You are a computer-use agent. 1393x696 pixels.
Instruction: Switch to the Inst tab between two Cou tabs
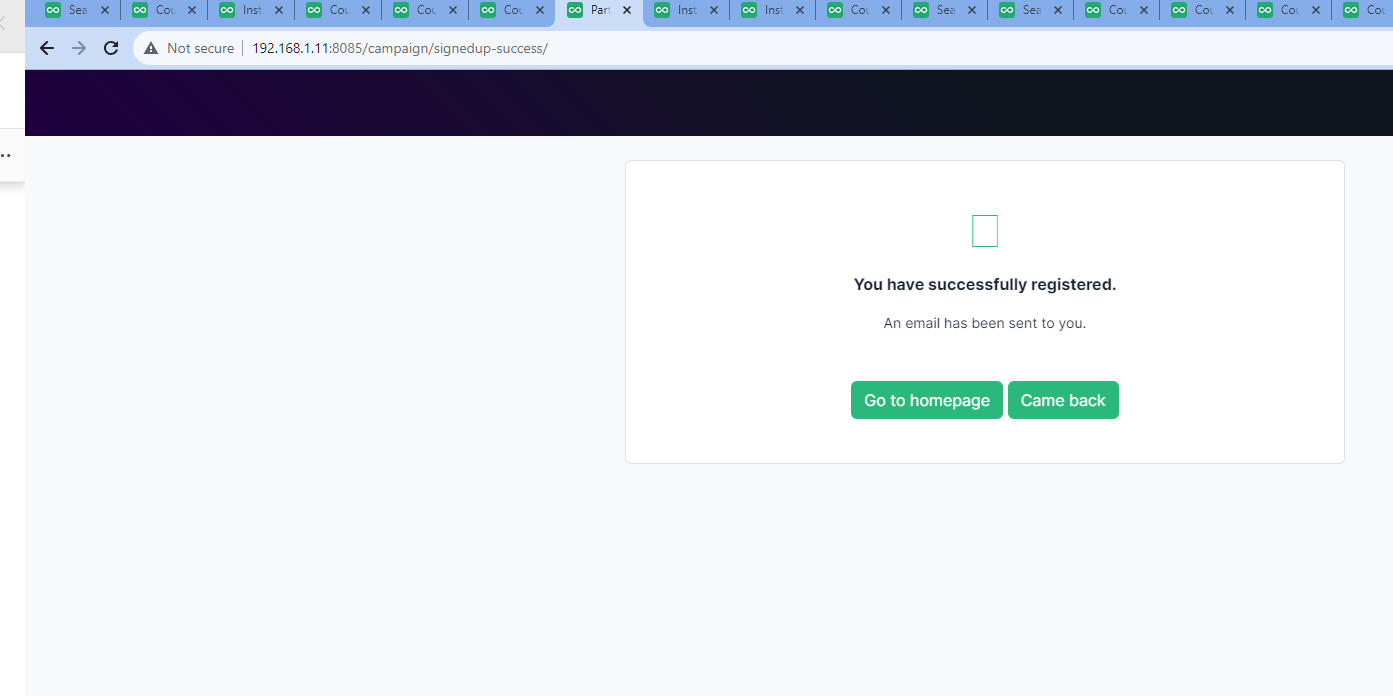click(252, 10)
